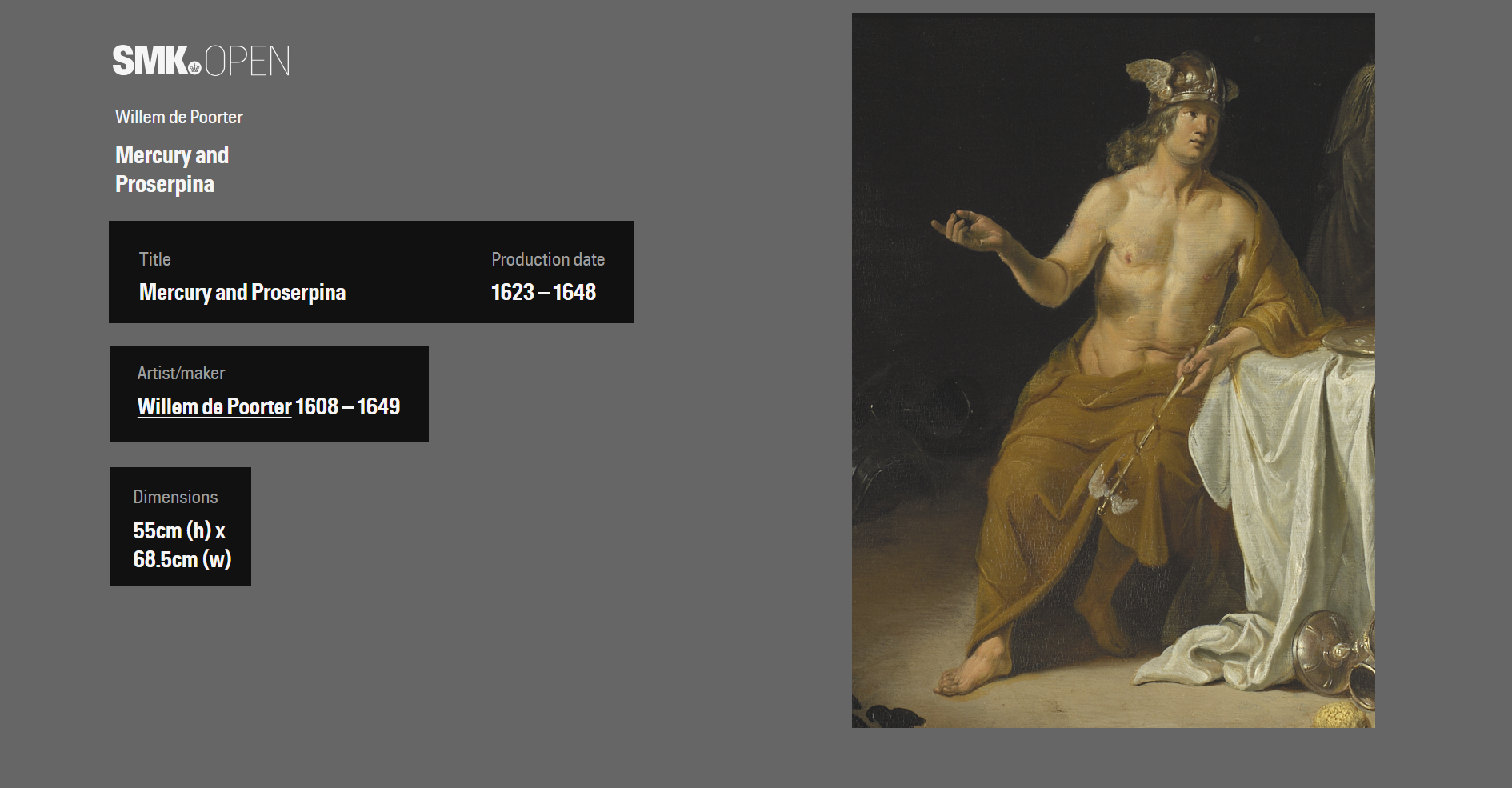
Task: Click the Production date label
Action: [x=548, y=259]
